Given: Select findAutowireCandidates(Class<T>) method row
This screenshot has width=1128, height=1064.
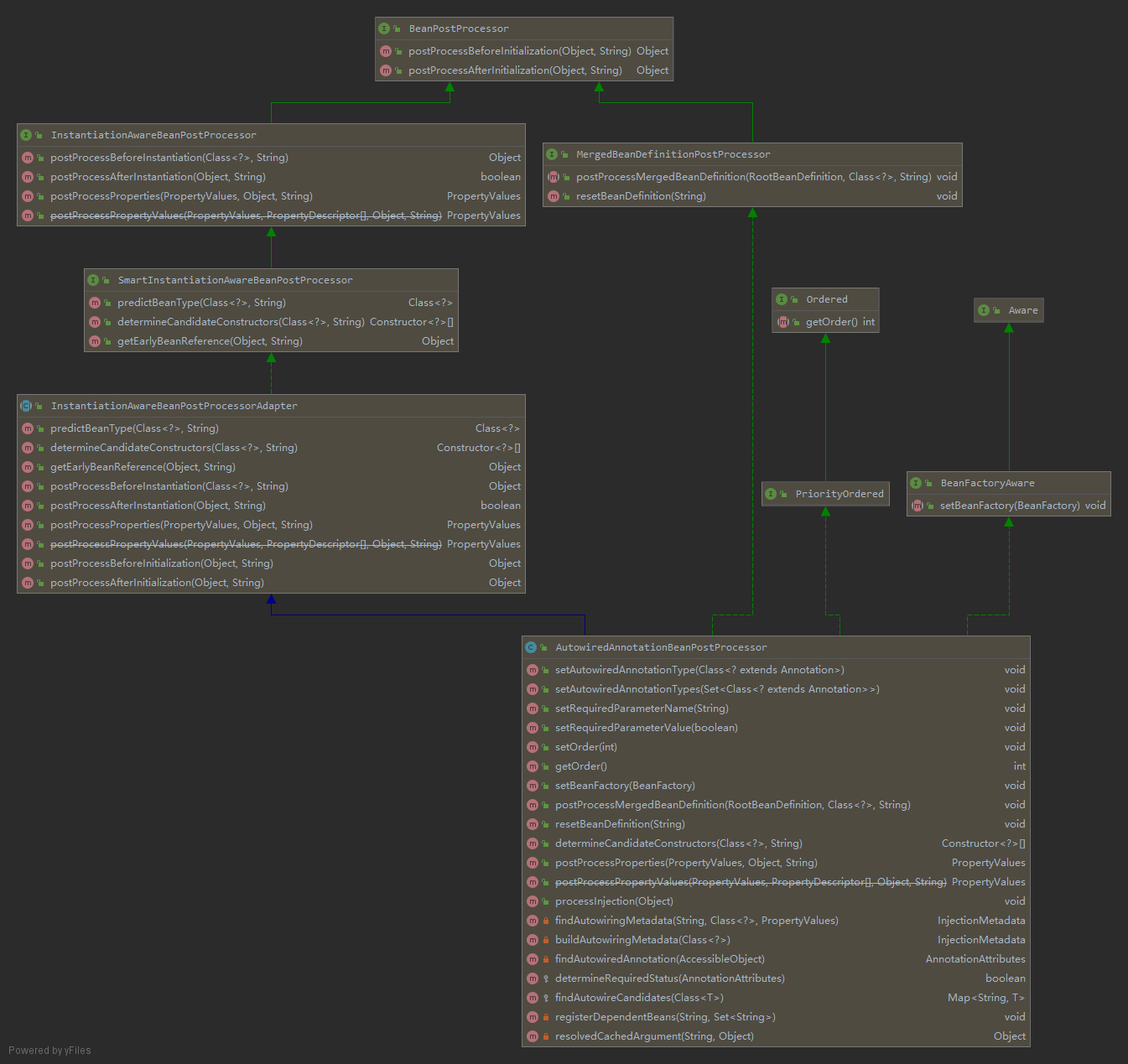Looking at the screenshot, I should click(x=639, y=998).
